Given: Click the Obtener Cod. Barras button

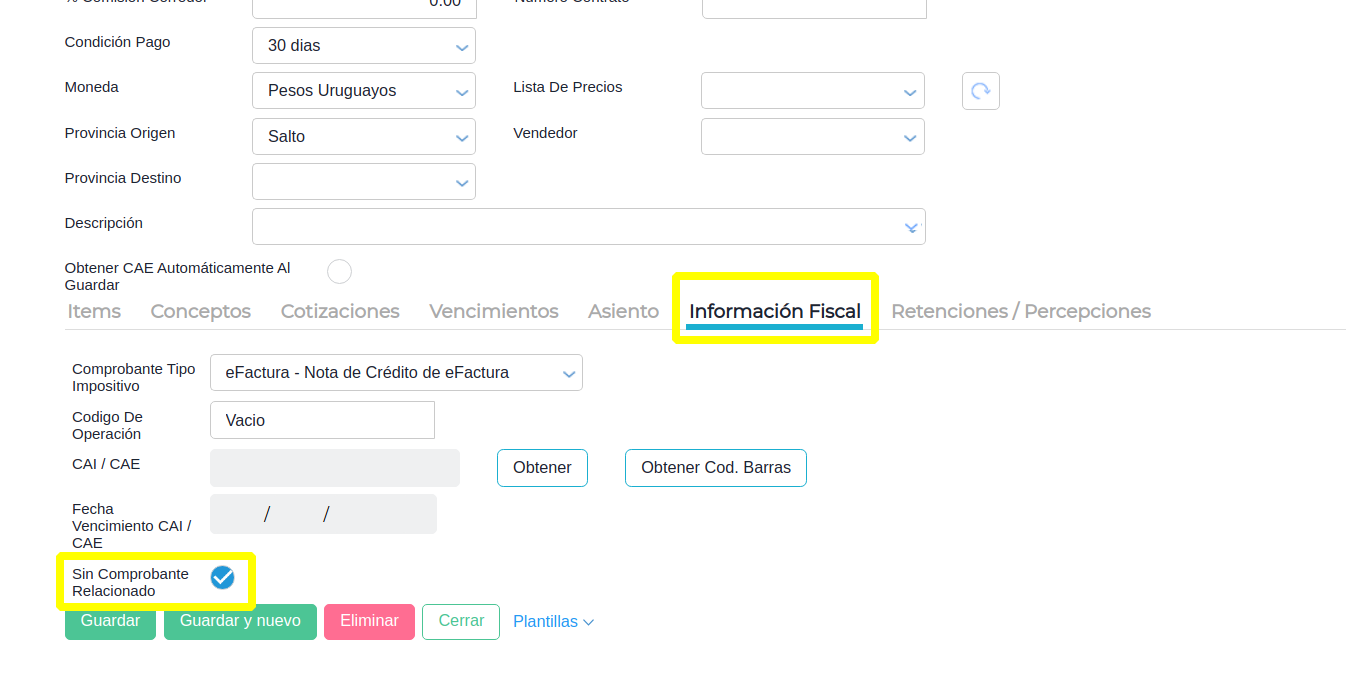Looking at the screenshot, I should (715, 468).
